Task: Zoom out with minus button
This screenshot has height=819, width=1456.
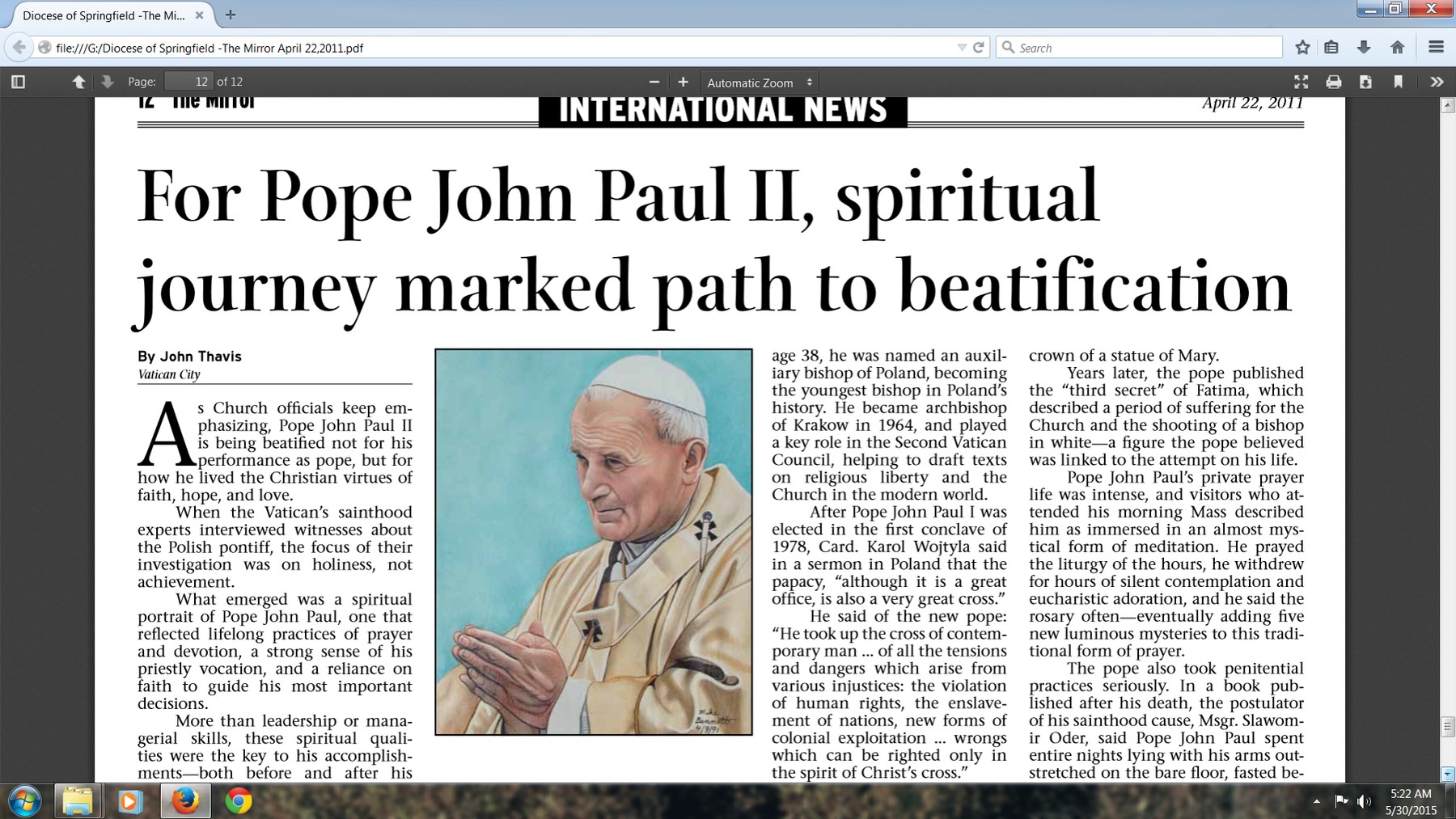Action: [x=654, y=82]
